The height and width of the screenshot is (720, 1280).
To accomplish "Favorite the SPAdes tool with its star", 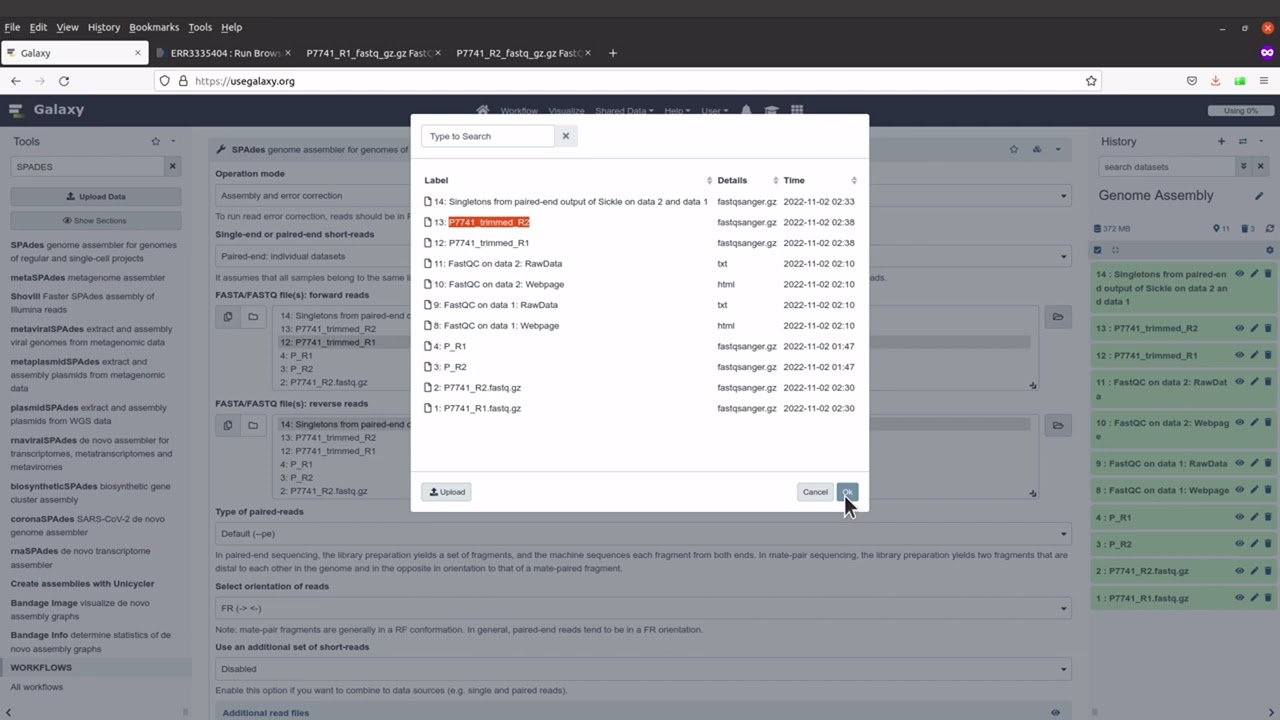I will pyautogui.click(x=1014, y=149).
